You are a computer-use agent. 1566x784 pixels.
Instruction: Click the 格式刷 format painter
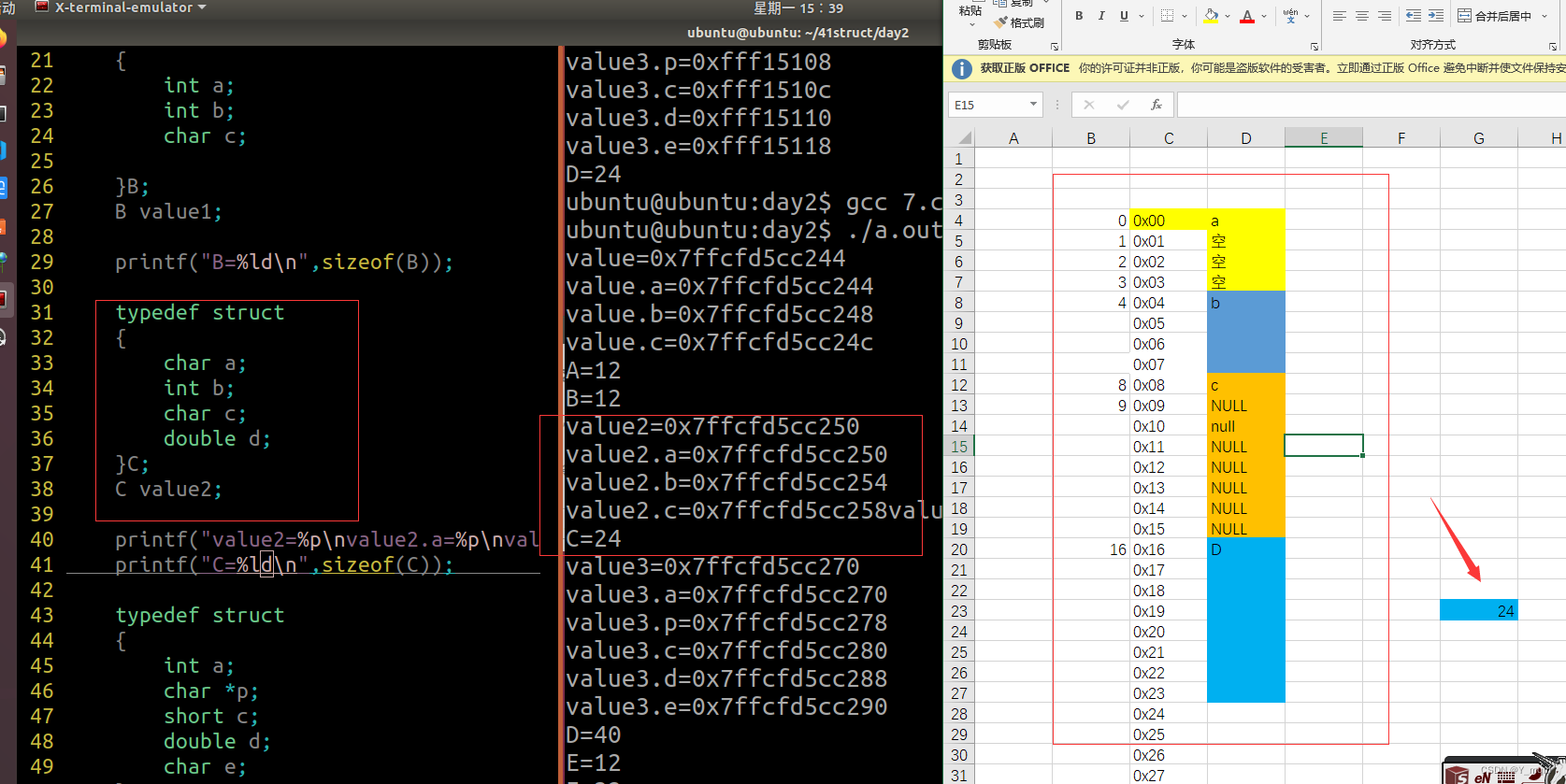point(1019,22)
